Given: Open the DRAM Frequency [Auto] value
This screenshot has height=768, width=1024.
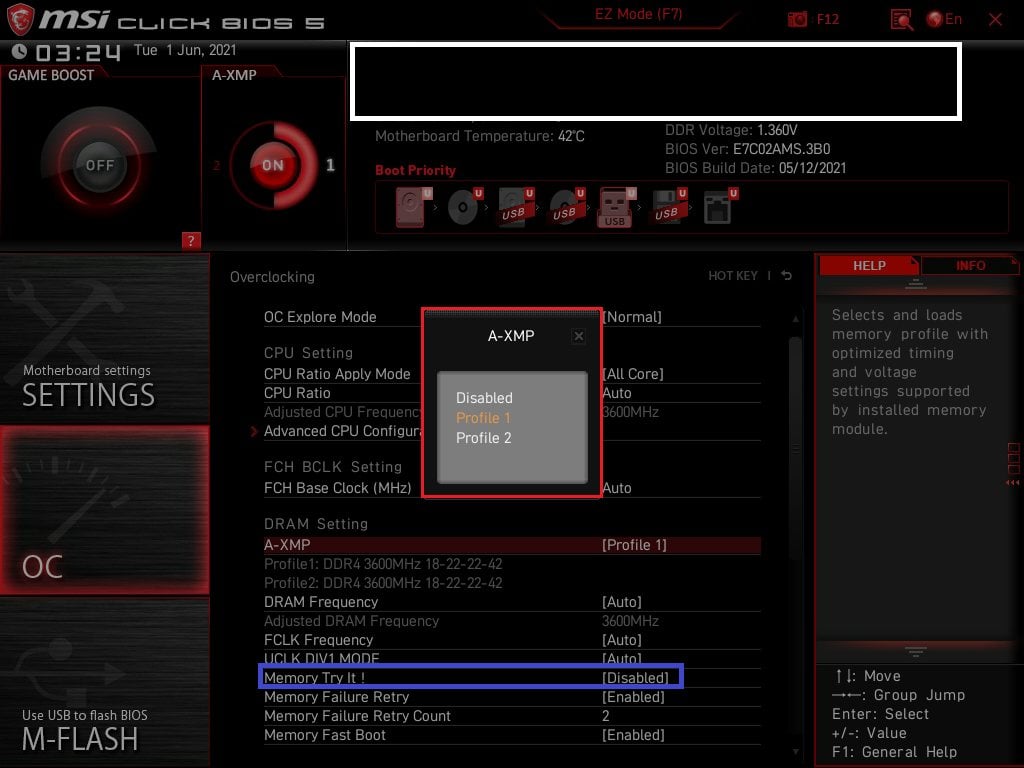Looking at the screenshot, I should pos(622,602).
